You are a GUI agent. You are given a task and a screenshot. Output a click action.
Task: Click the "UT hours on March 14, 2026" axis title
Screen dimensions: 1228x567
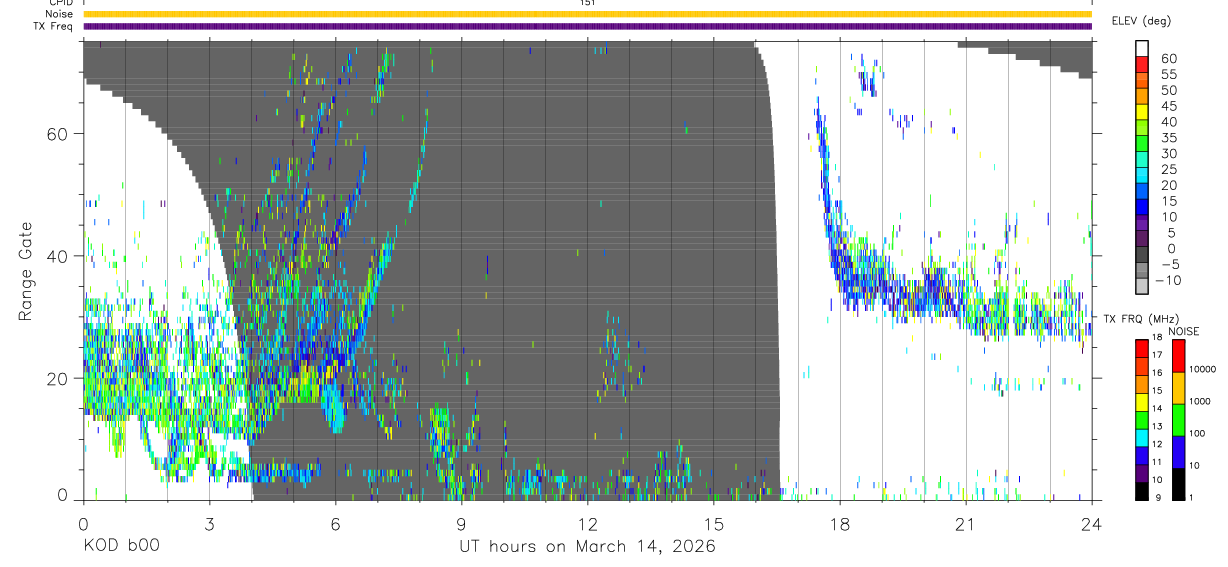[x=587, y=547]
